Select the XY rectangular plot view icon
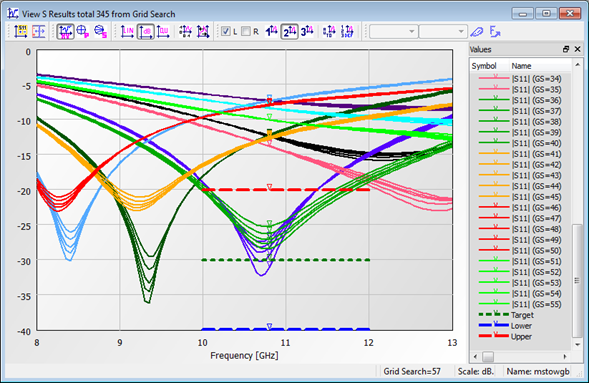 pyautogui.click(x=65, y=32)
